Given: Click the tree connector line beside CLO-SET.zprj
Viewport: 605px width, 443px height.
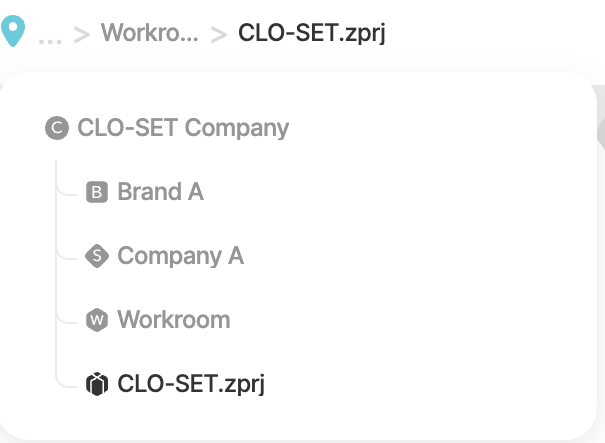Looking at the screenshot, I should pyautogui.click(x=66, y=380).
